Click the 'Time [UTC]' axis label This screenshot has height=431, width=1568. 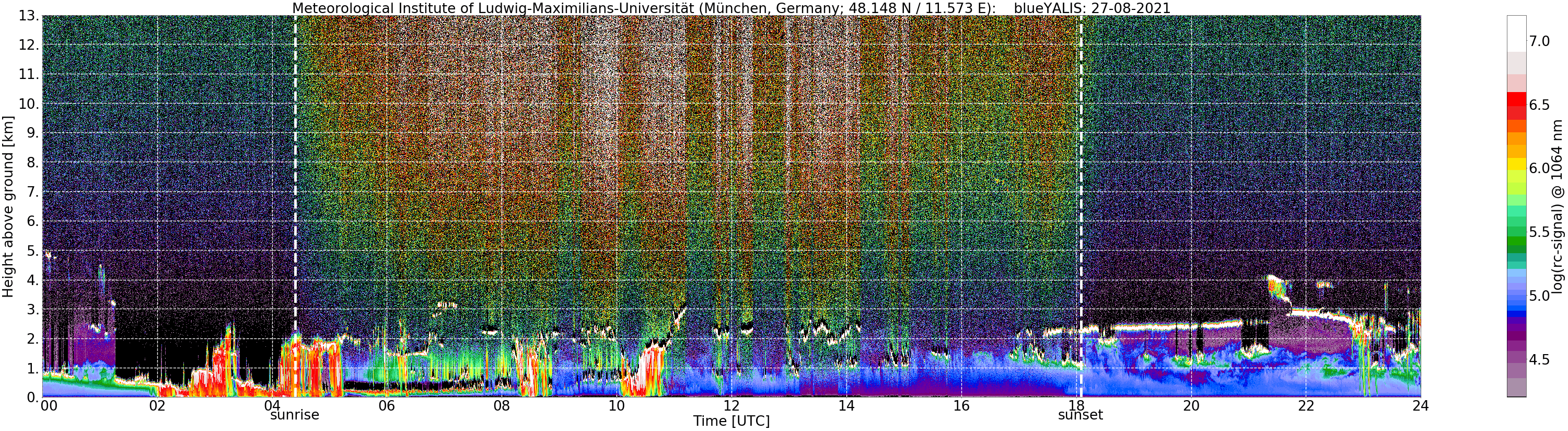(731, 421)
